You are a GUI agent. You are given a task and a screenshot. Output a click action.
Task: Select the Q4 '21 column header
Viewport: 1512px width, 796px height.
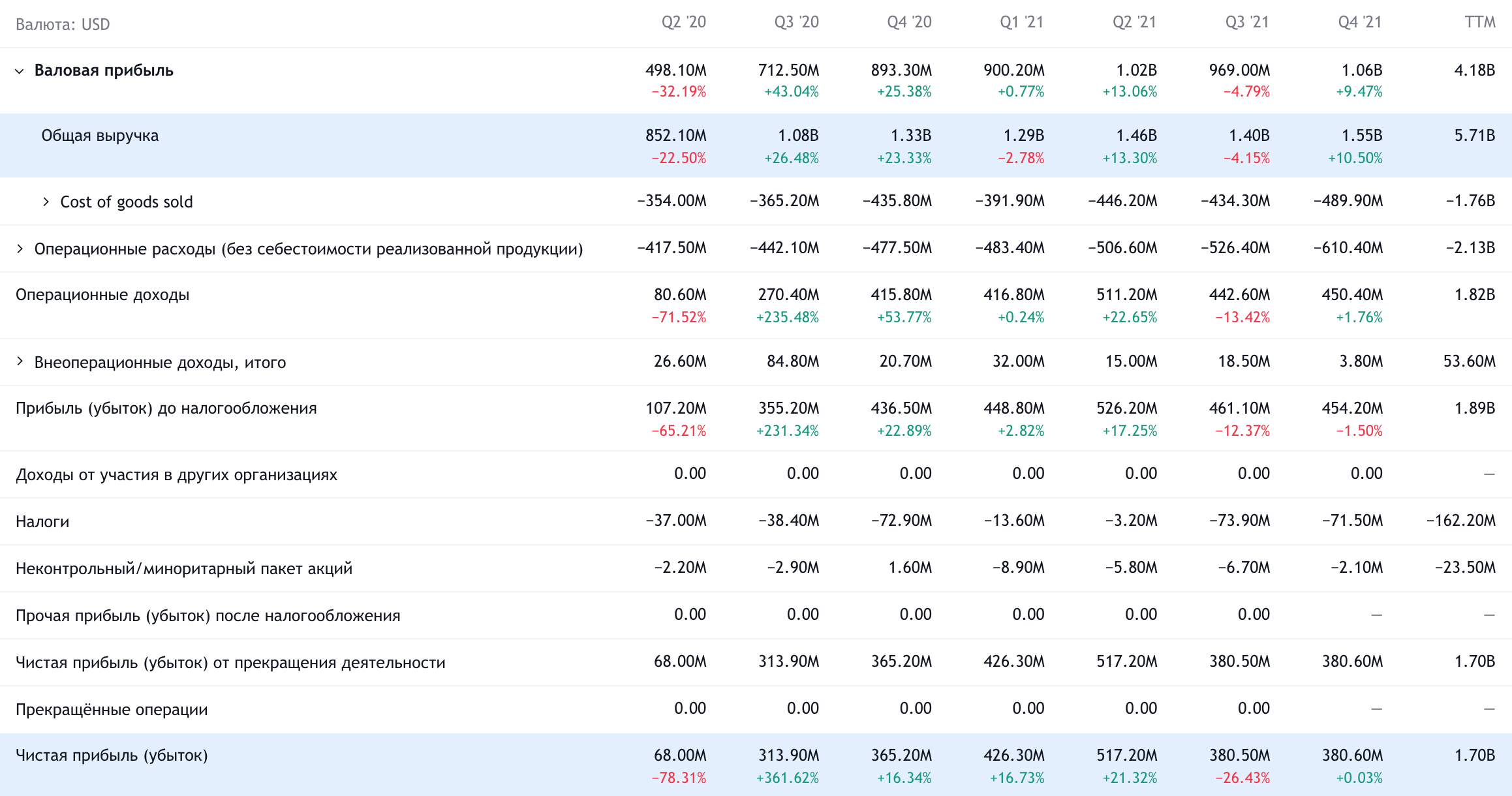point(1360,23)
